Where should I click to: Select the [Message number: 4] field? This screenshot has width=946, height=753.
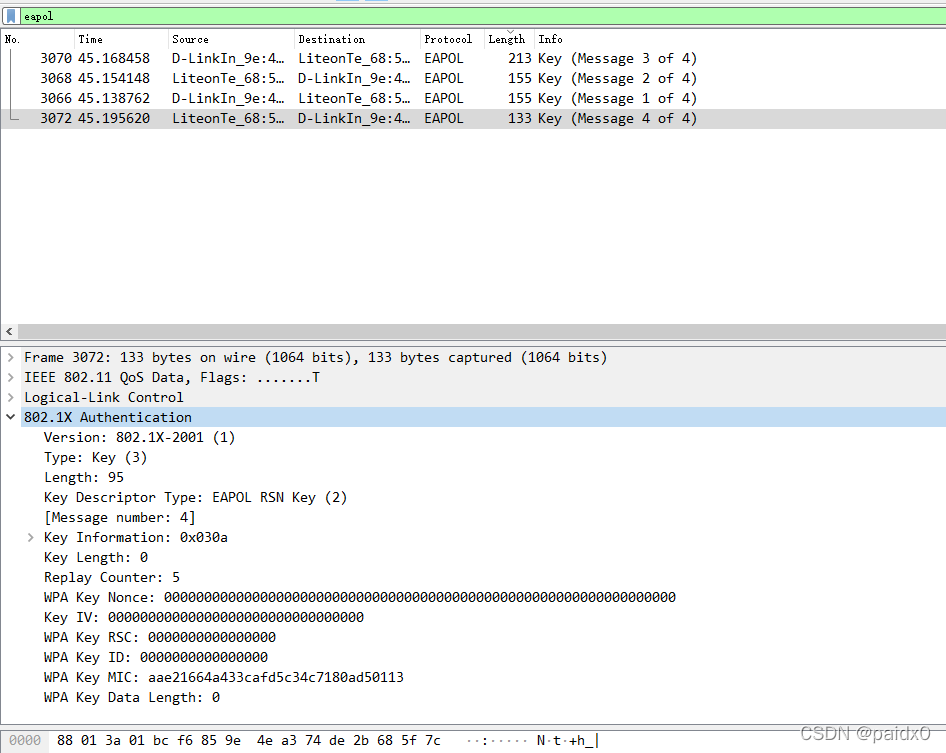pyautogui.click(x=119, y=517)
